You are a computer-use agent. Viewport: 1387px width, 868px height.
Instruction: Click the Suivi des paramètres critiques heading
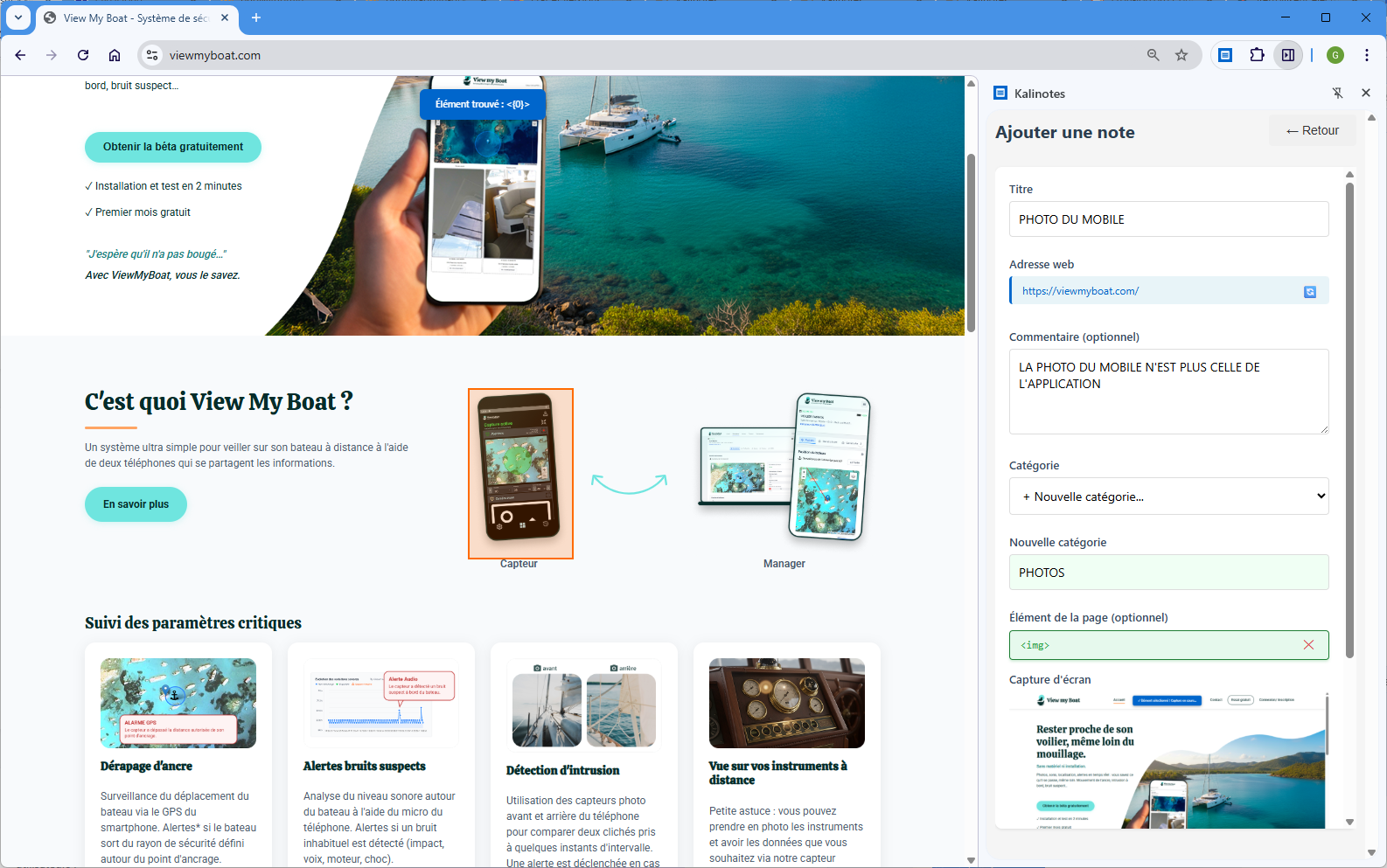[x=193, y=622]
